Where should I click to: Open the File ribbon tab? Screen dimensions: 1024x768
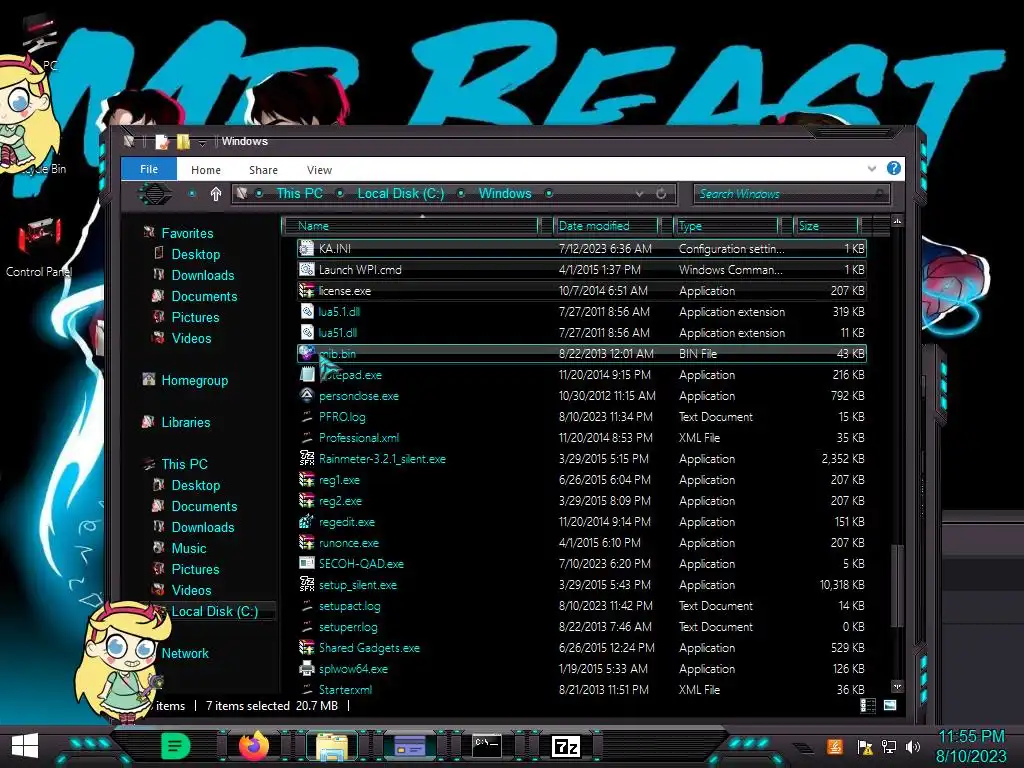(x=149, y=169)
